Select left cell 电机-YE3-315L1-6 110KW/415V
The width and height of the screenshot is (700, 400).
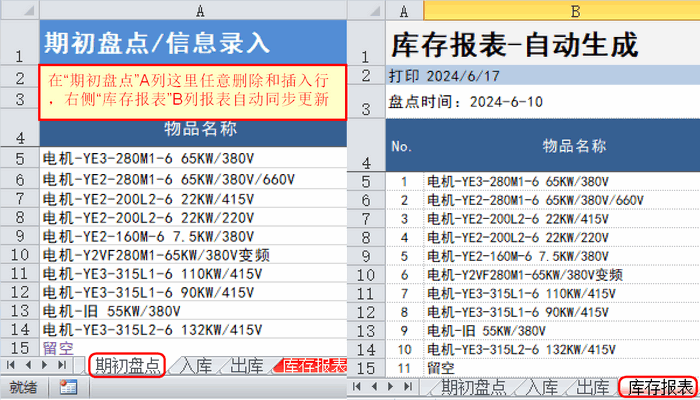193,273
